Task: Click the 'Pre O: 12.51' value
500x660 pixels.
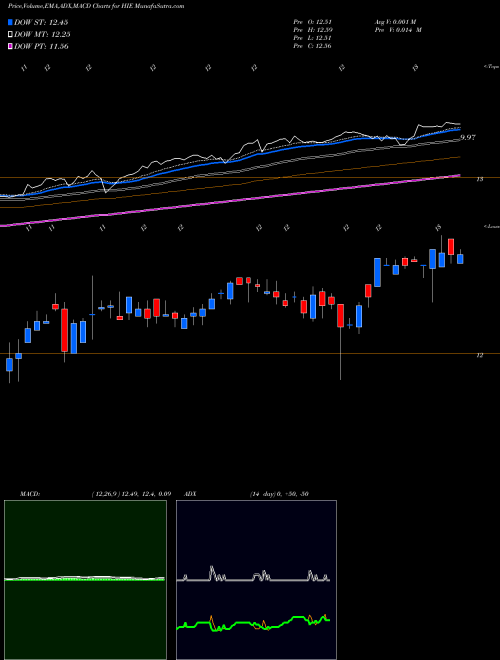Action: (x=312, y=21)
